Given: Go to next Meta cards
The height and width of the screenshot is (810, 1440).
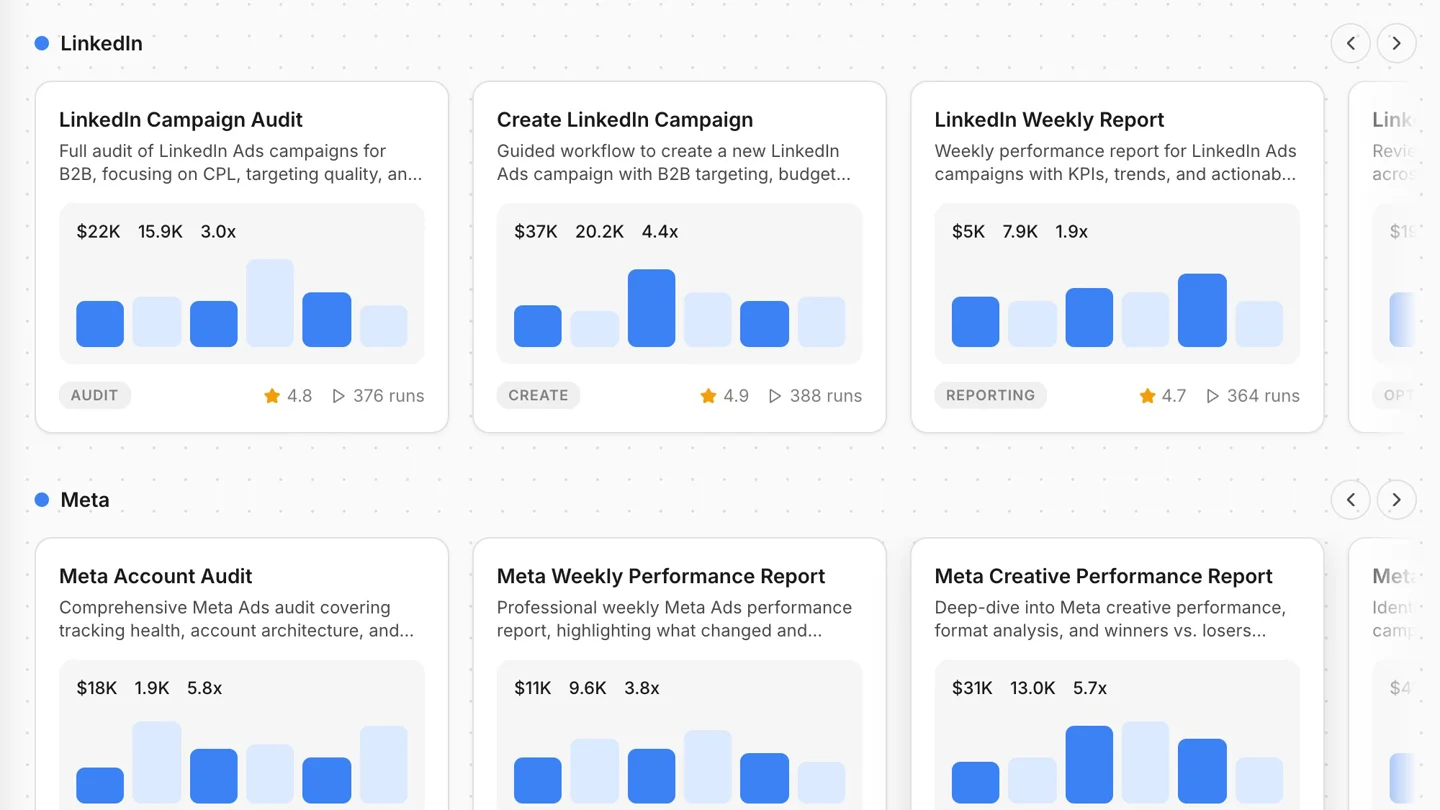Looking at the screenshot, I should [x=1396, y=500].
